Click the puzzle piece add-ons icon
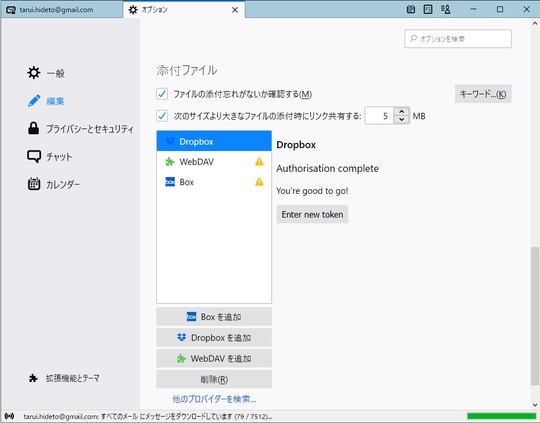This screenshot has width=540, height=423. tap(33, 378)
